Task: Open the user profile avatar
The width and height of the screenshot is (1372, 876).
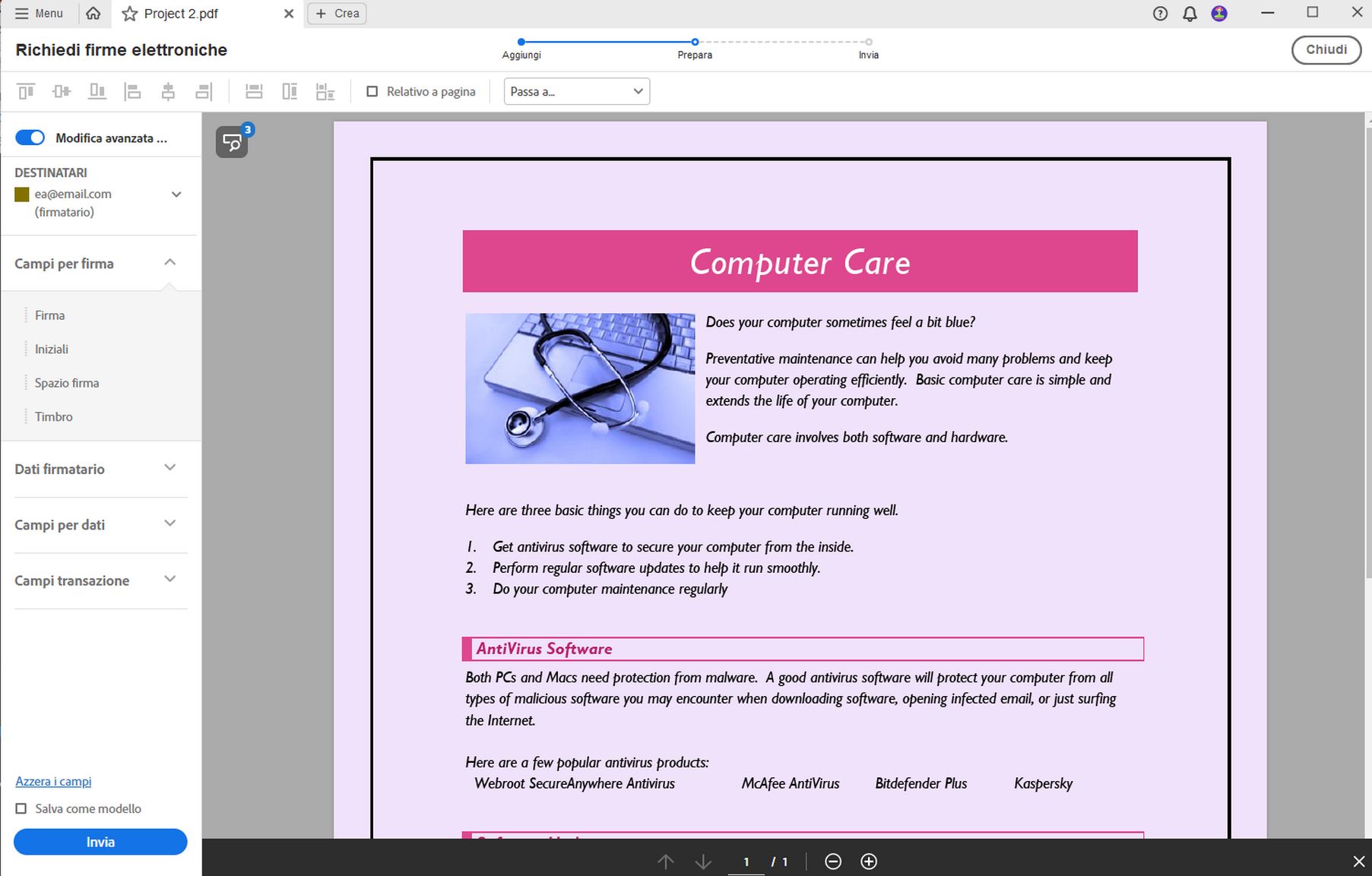Action: click(1219, 14)
